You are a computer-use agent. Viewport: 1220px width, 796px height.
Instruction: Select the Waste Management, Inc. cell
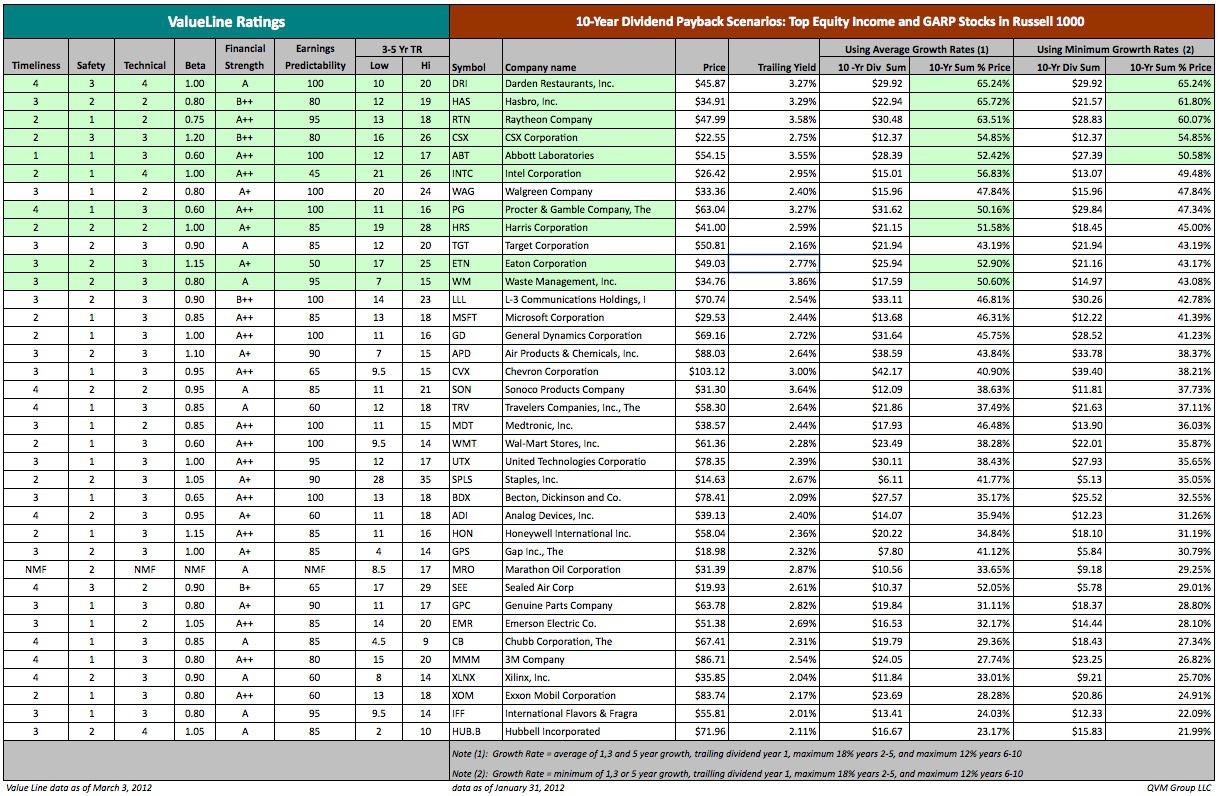(589, 282)
